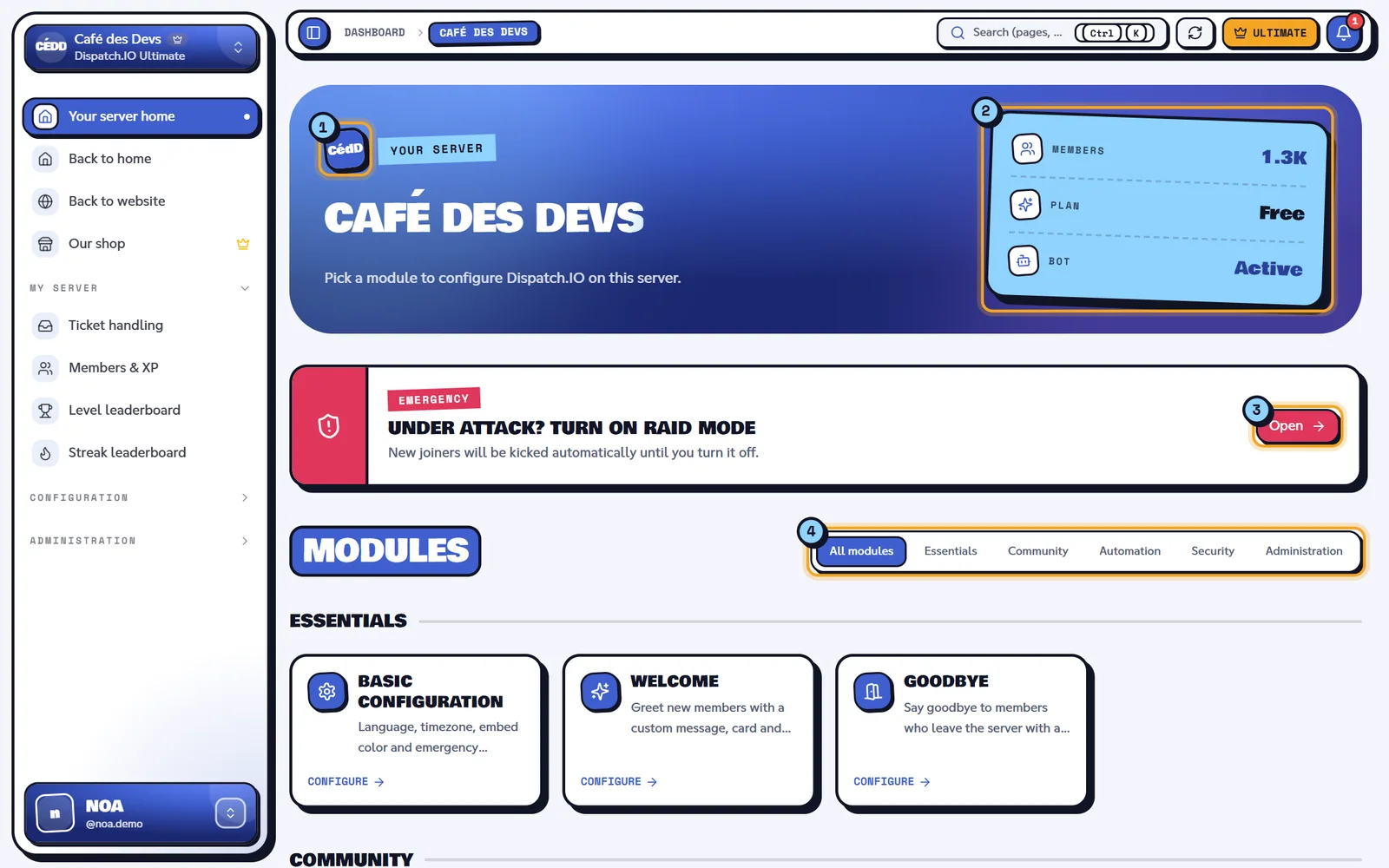Click the globe icon beside Back to website
The image size is (1389, 868).
point(45,201)
